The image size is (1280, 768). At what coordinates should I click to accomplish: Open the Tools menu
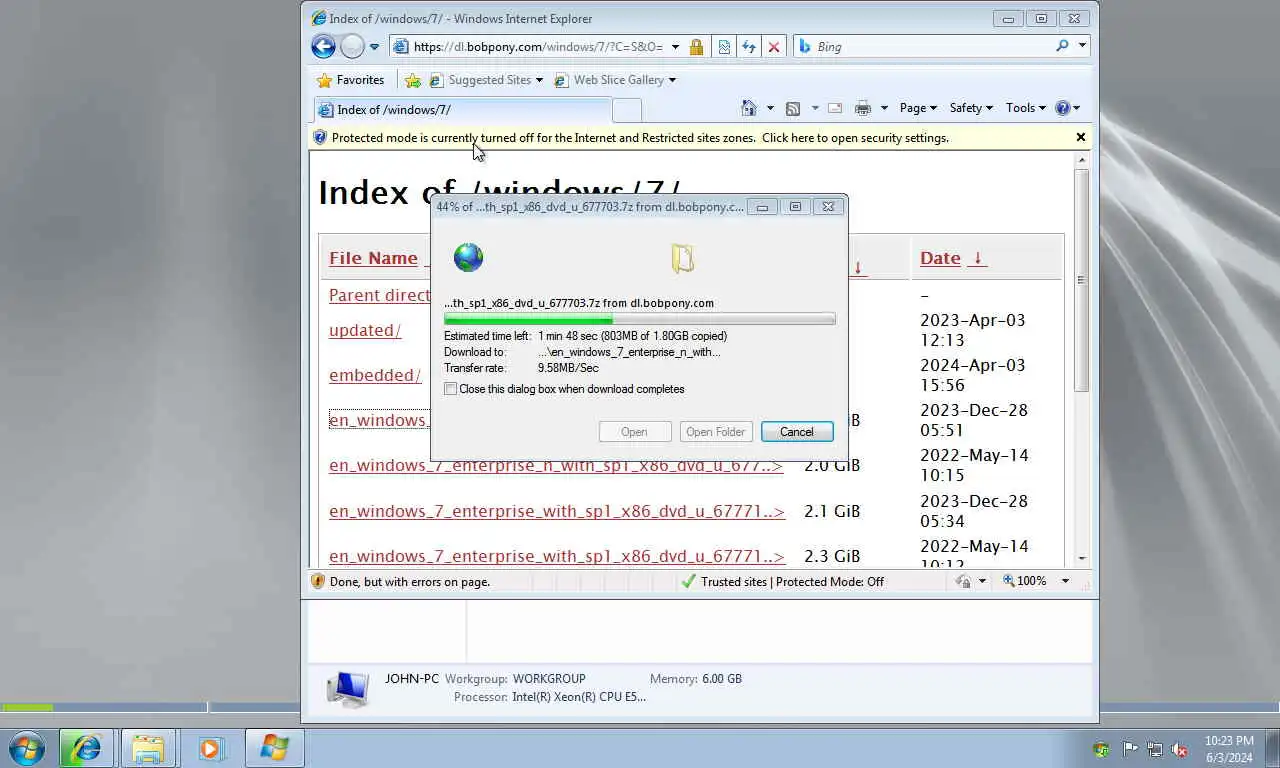tap(1025, 108)
